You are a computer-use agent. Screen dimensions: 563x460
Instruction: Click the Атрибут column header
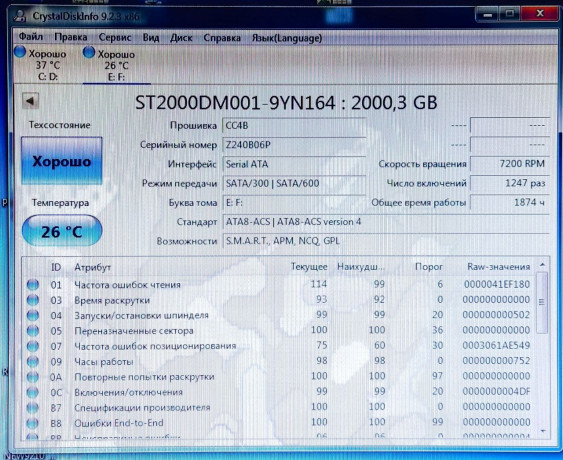coord(92,268)
